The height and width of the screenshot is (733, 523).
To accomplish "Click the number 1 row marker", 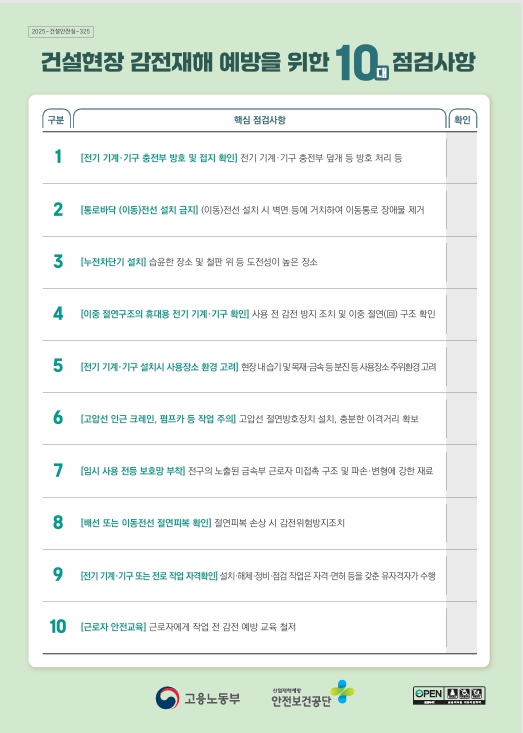I will 58,157.
